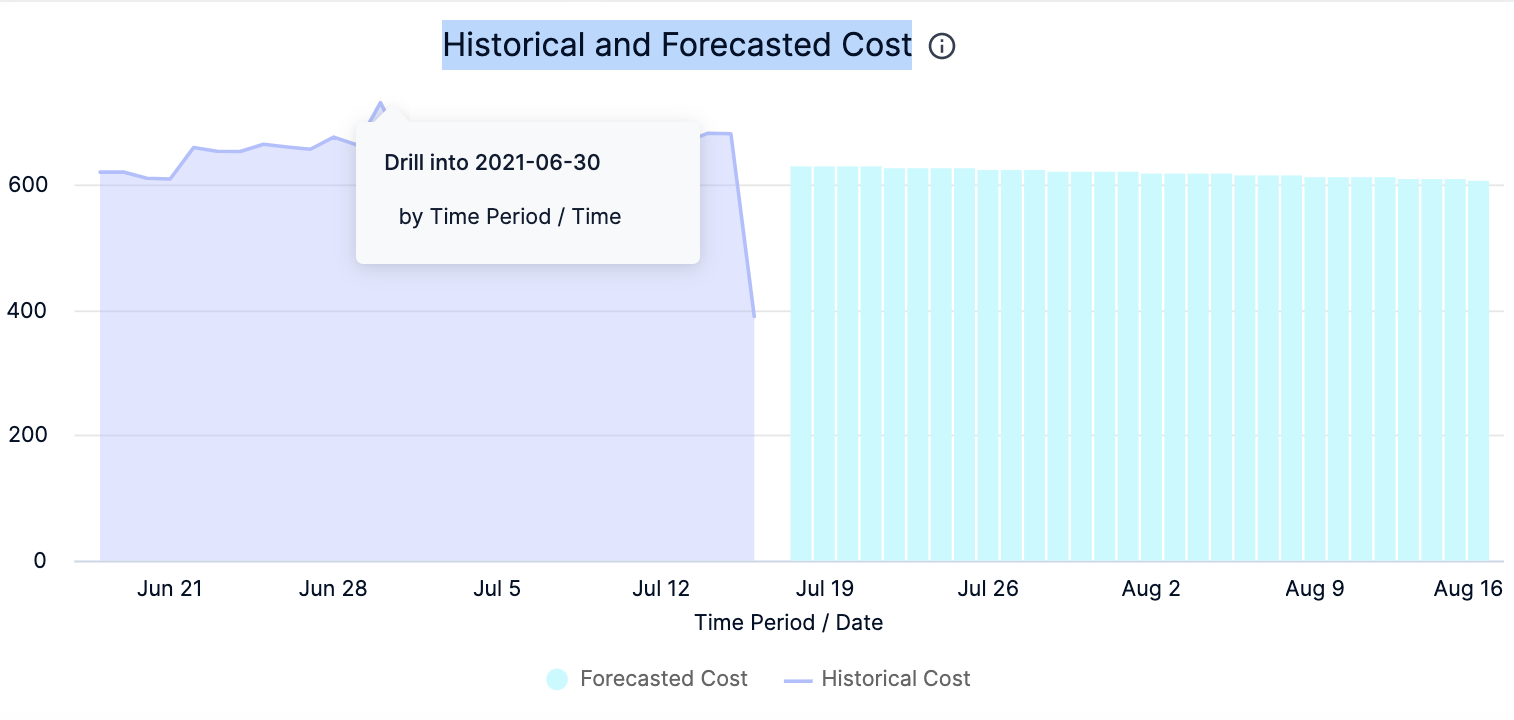The image size is (1514, 720).
Task: Click the Jul 5 x-axis label
Action: (497, 589)
